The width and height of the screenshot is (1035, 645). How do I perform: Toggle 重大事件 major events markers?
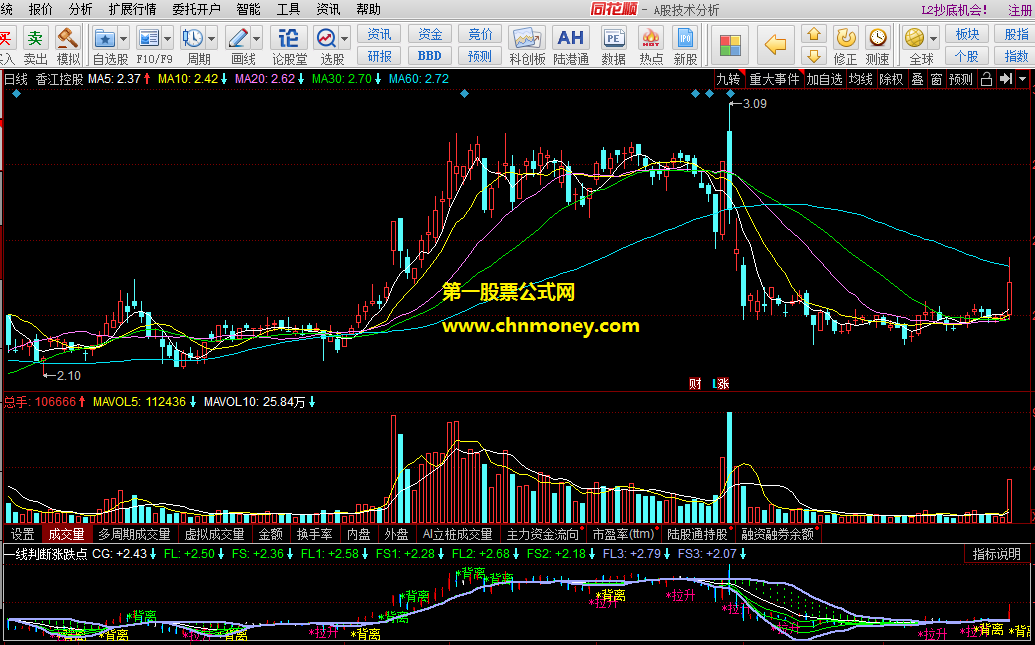(774, 79)
